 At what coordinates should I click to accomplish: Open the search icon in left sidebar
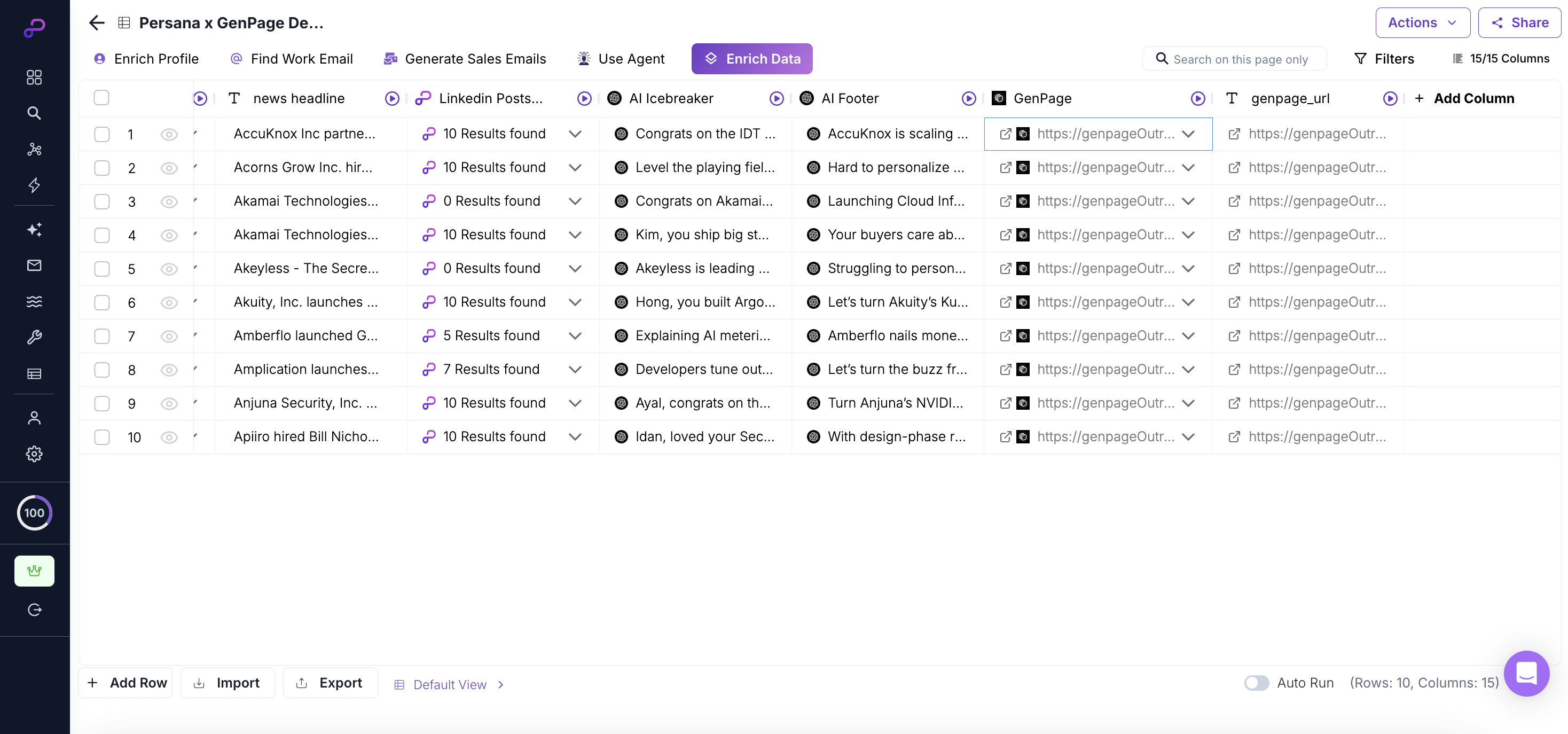click(34, 113)
